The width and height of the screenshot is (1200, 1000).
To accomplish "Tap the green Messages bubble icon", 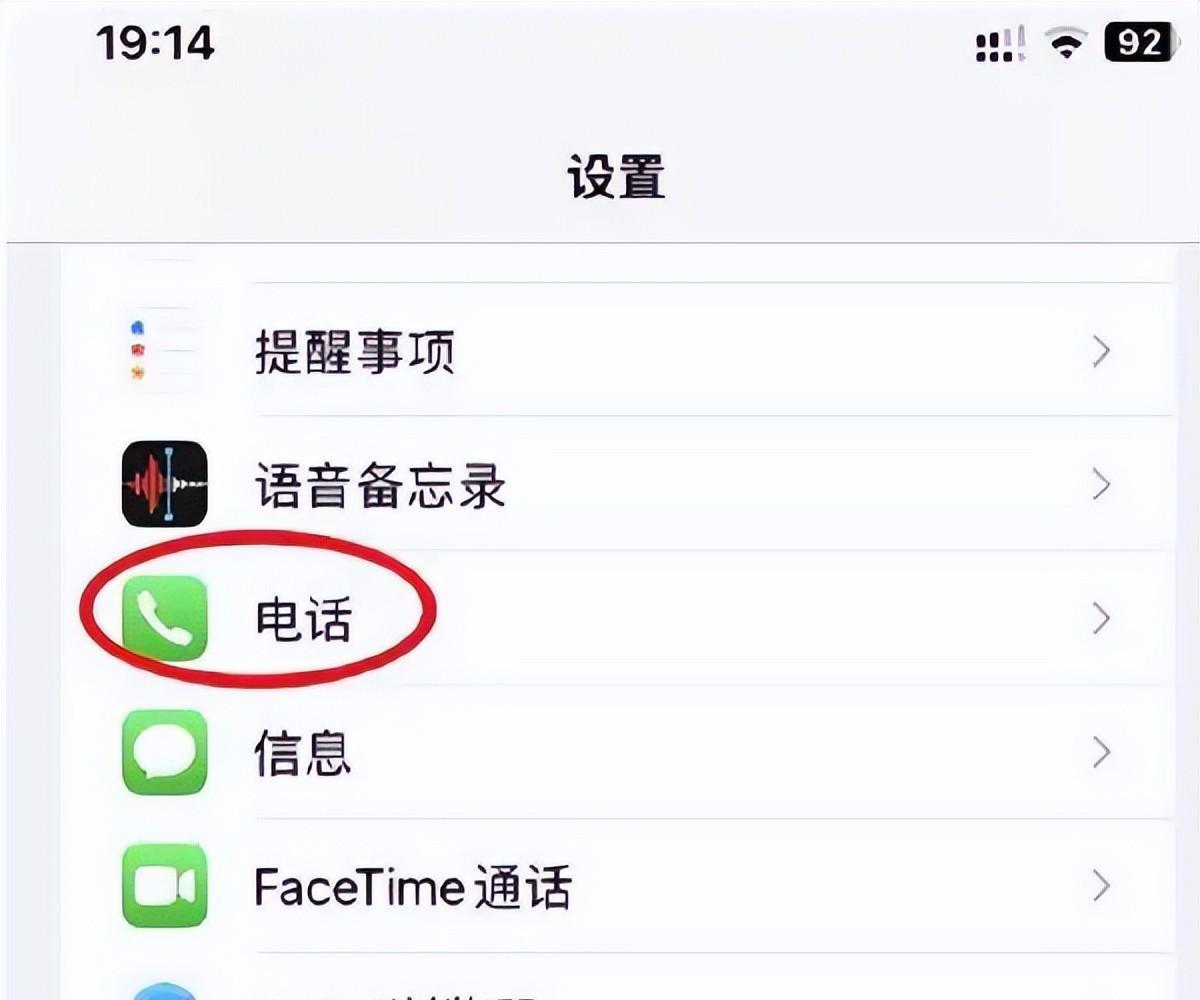I will click(165, 752).
